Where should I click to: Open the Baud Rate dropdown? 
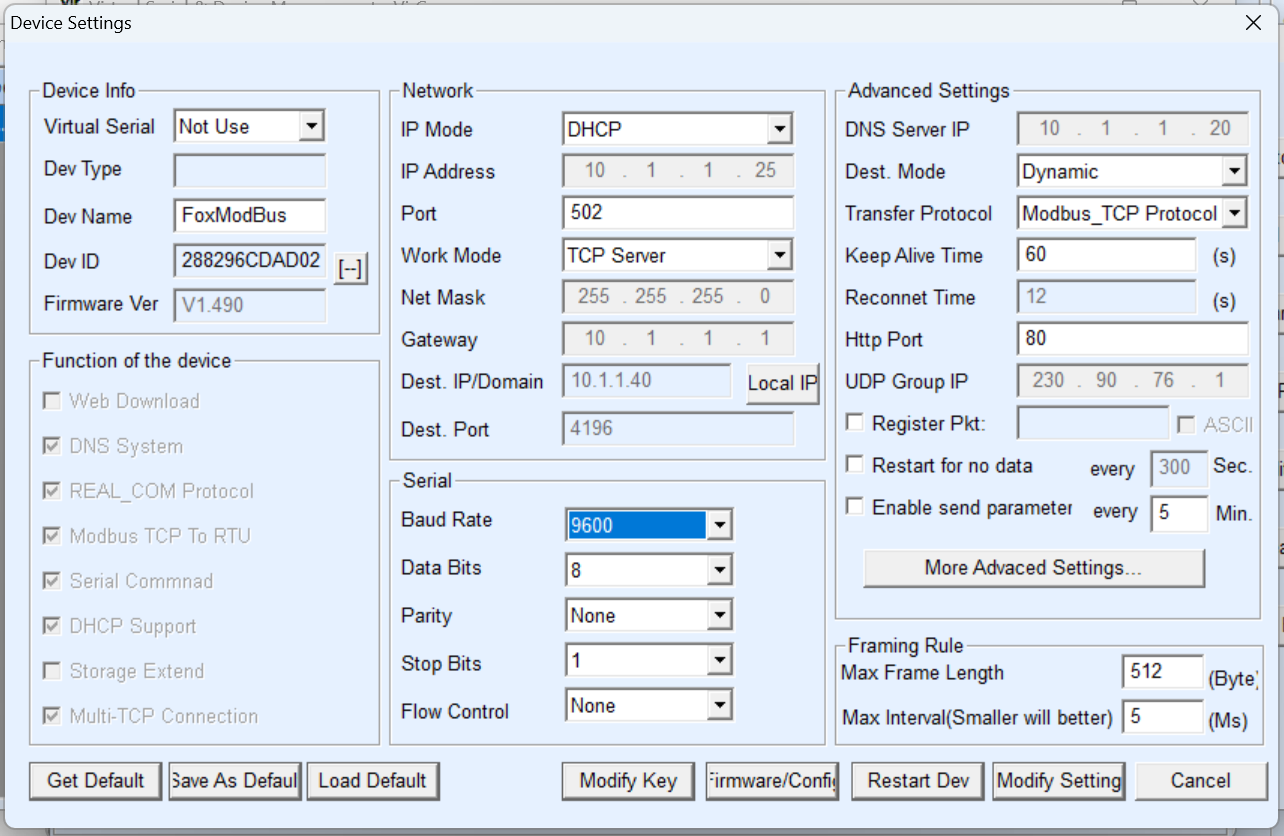tap(719, 525)
